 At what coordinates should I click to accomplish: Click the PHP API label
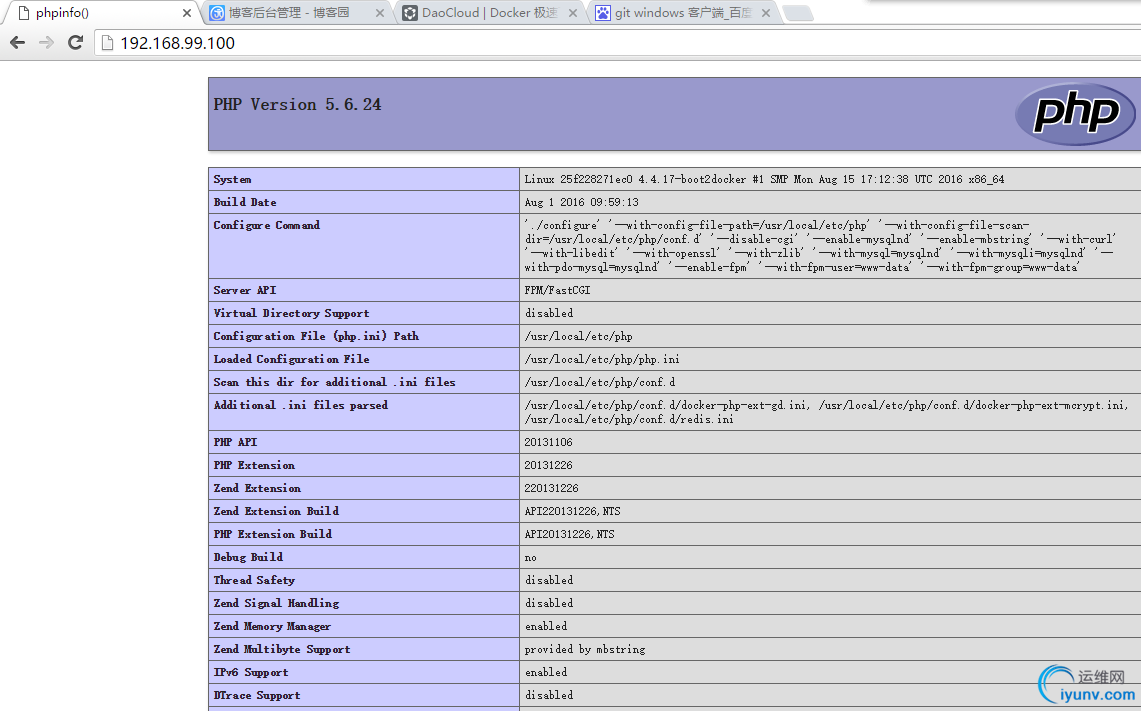(235, 442)
